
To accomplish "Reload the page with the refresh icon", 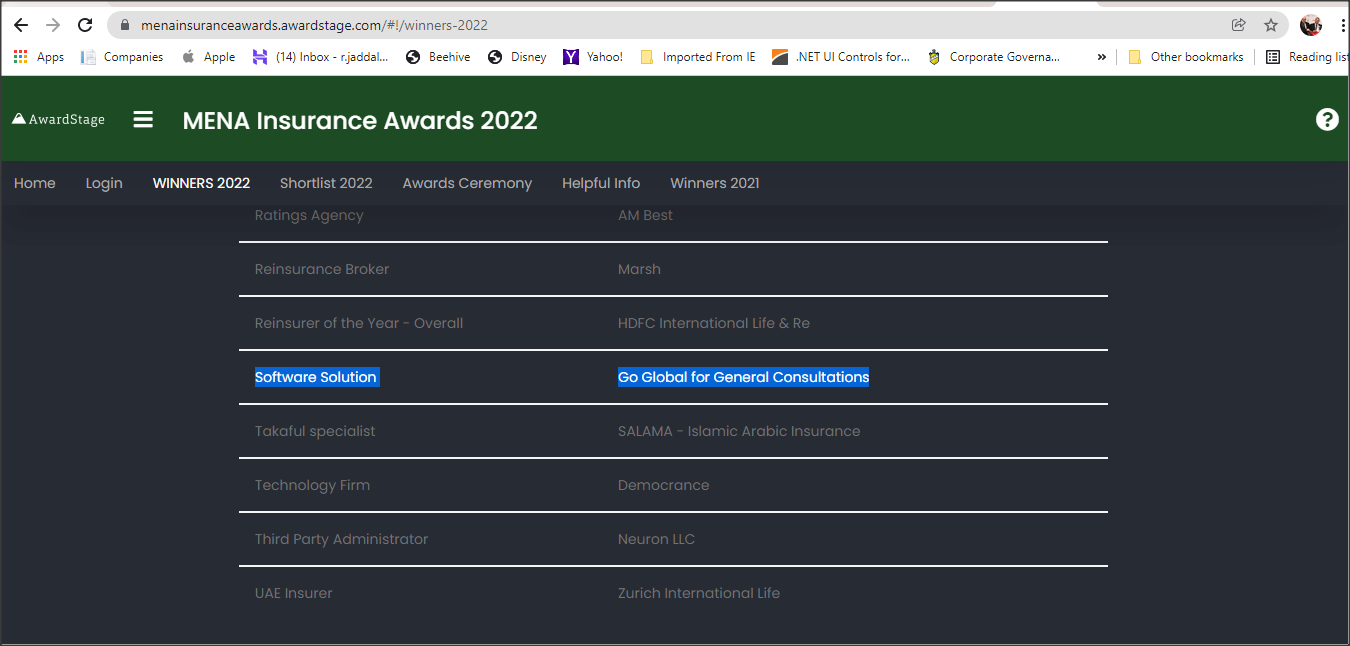I will 85,25.
